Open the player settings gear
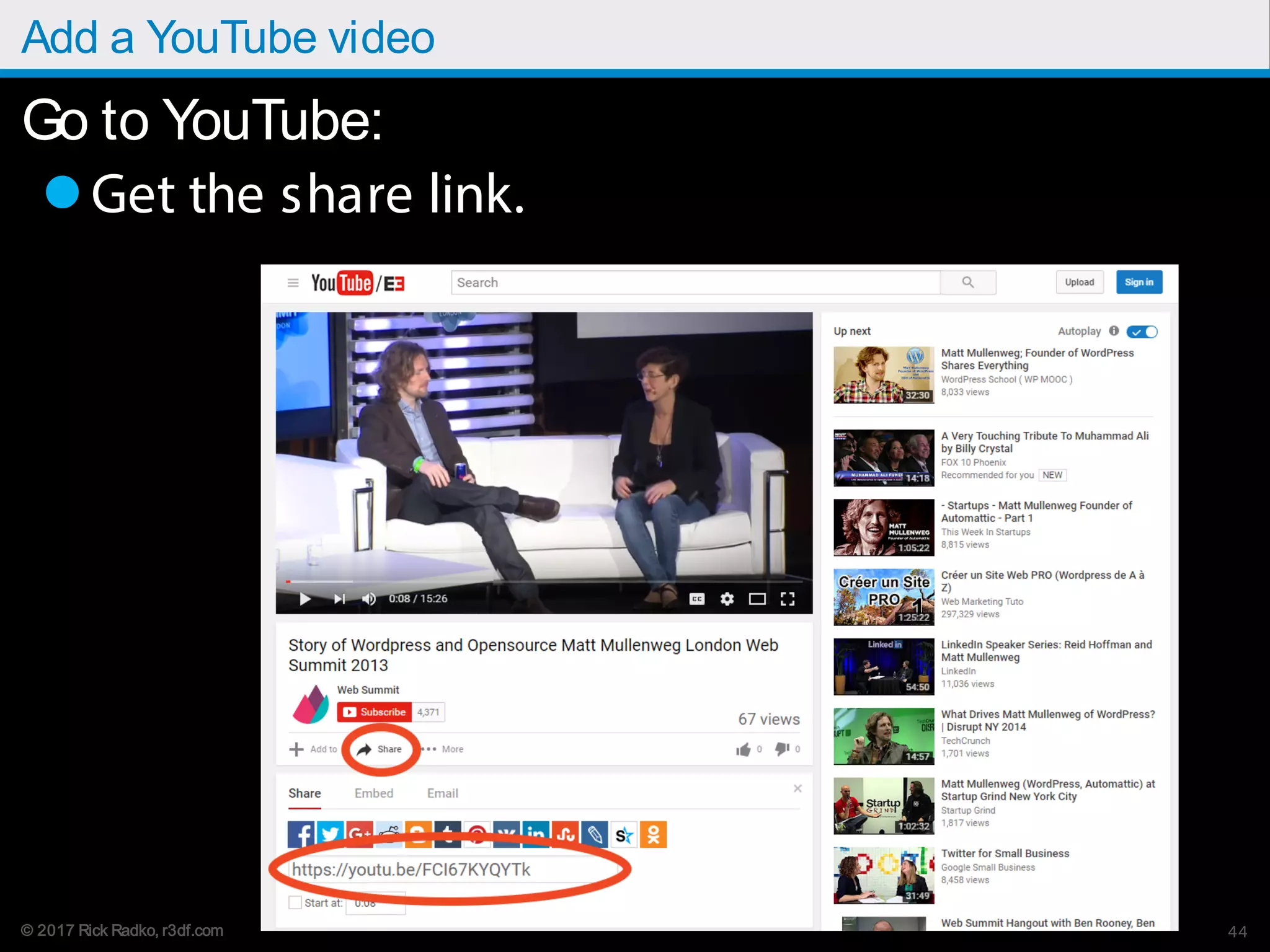 (x=727, y=599)
